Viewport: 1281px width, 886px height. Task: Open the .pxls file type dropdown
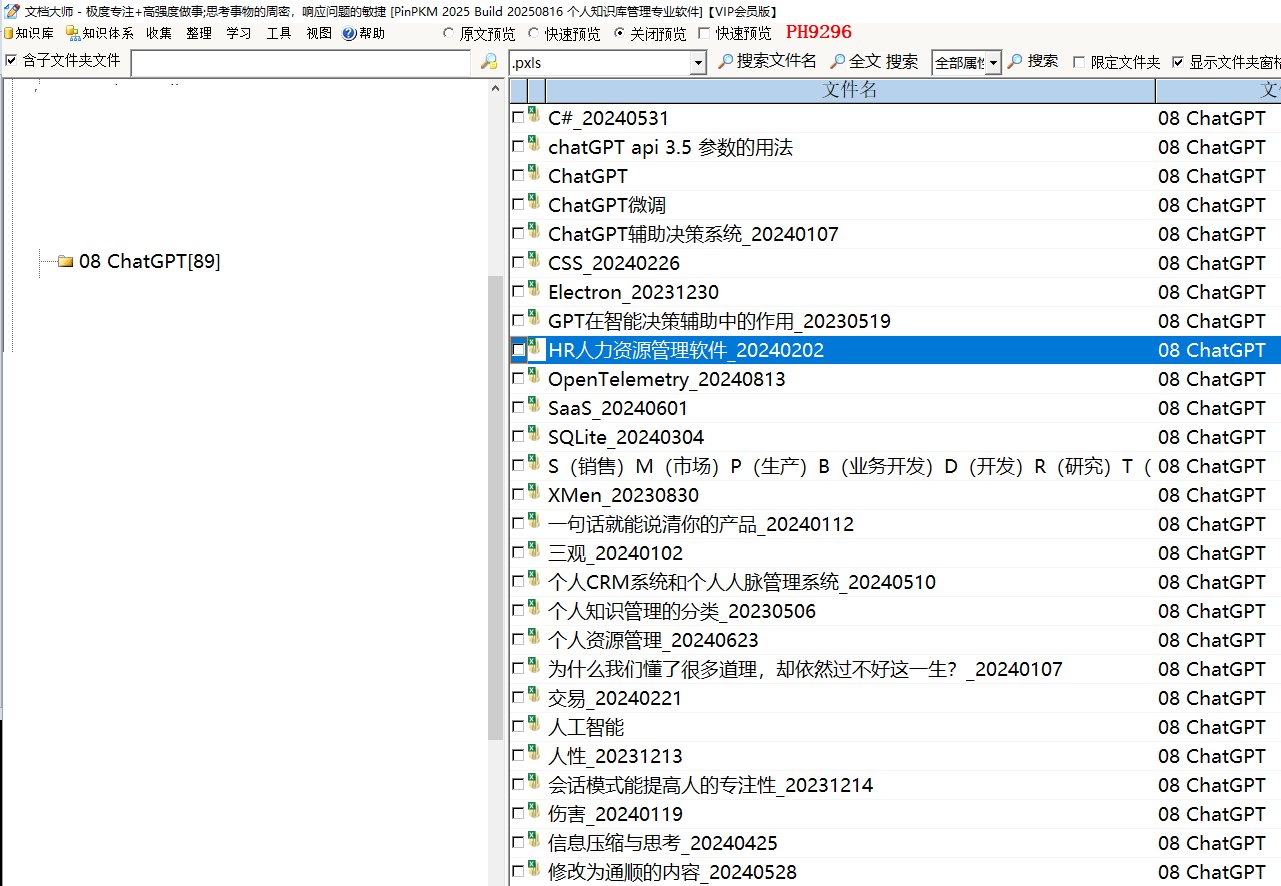point(698,63)
